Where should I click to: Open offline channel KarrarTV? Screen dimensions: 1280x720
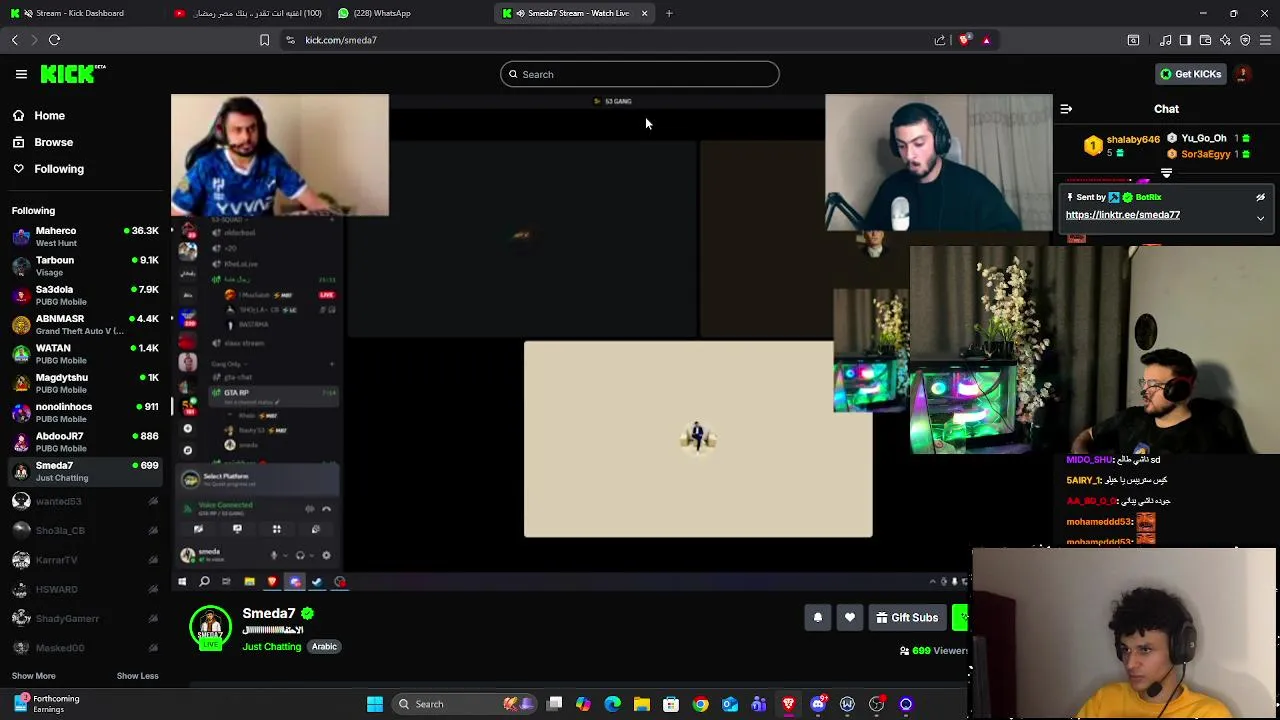point(85,560)
